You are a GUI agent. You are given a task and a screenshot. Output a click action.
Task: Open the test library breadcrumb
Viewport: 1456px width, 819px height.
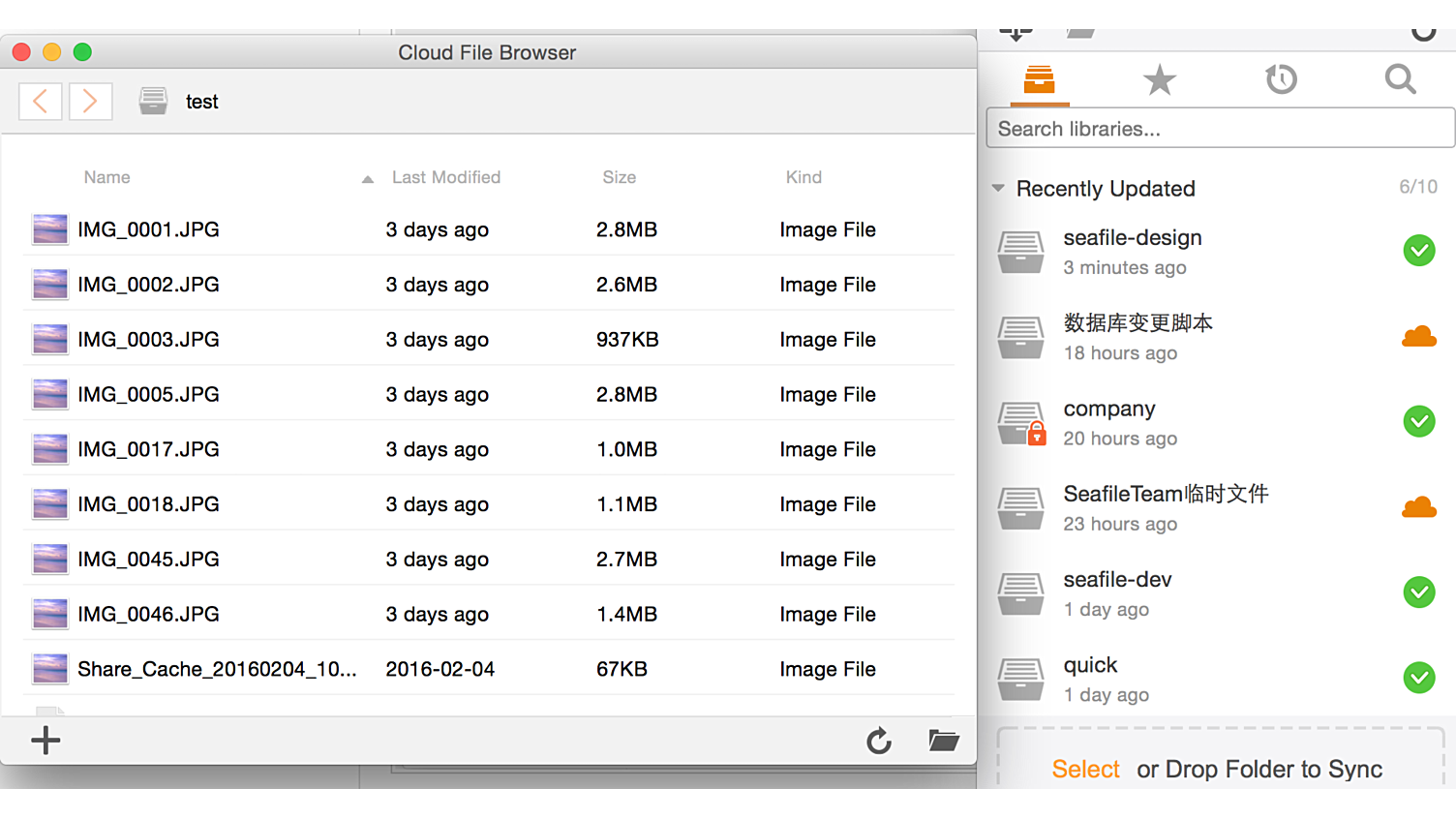click(x=202, y=101)
